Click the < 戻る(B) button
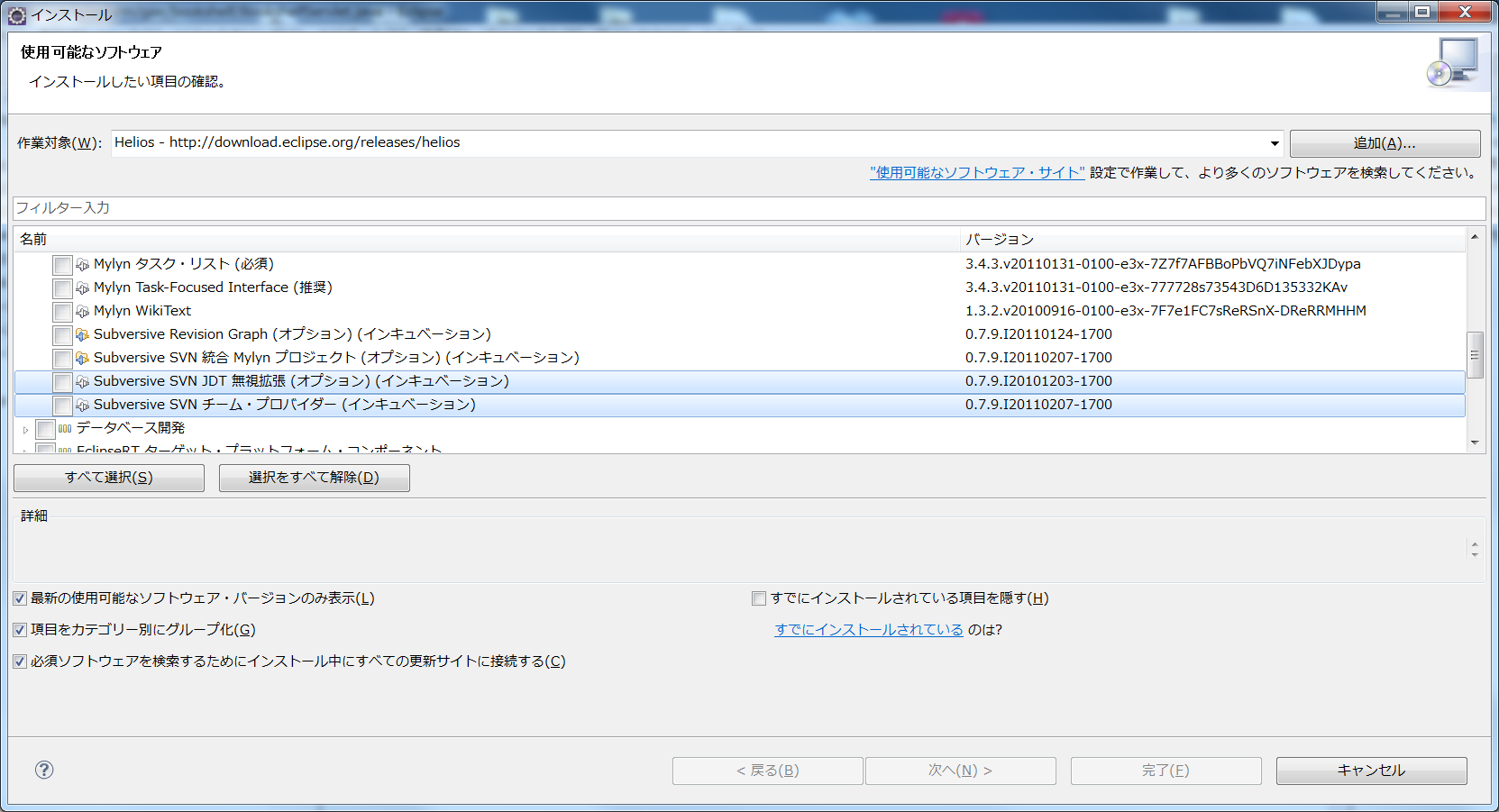This screenshot has width=1499, height=812. (x=768, y=771)
